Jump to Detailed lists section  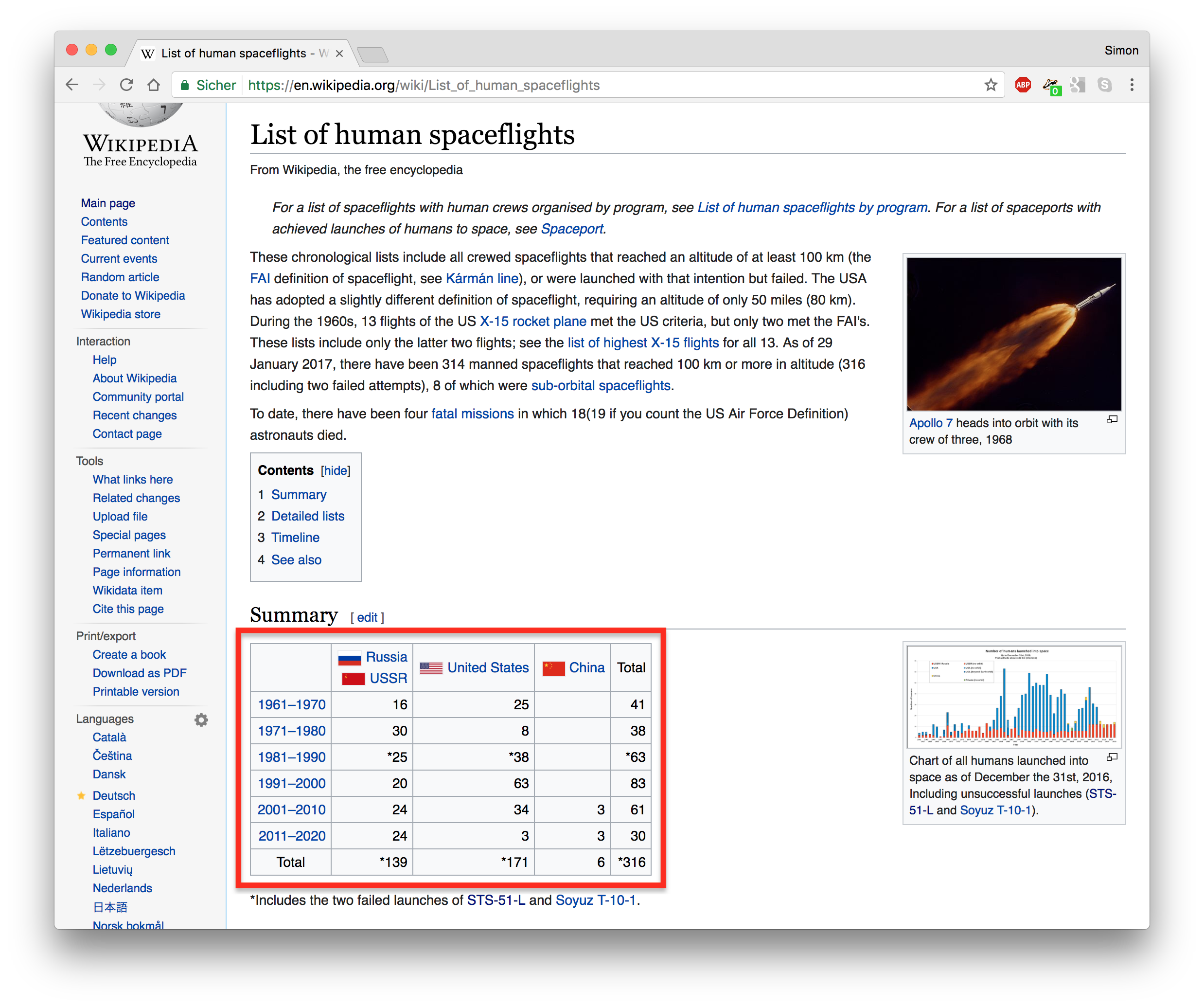307,516
